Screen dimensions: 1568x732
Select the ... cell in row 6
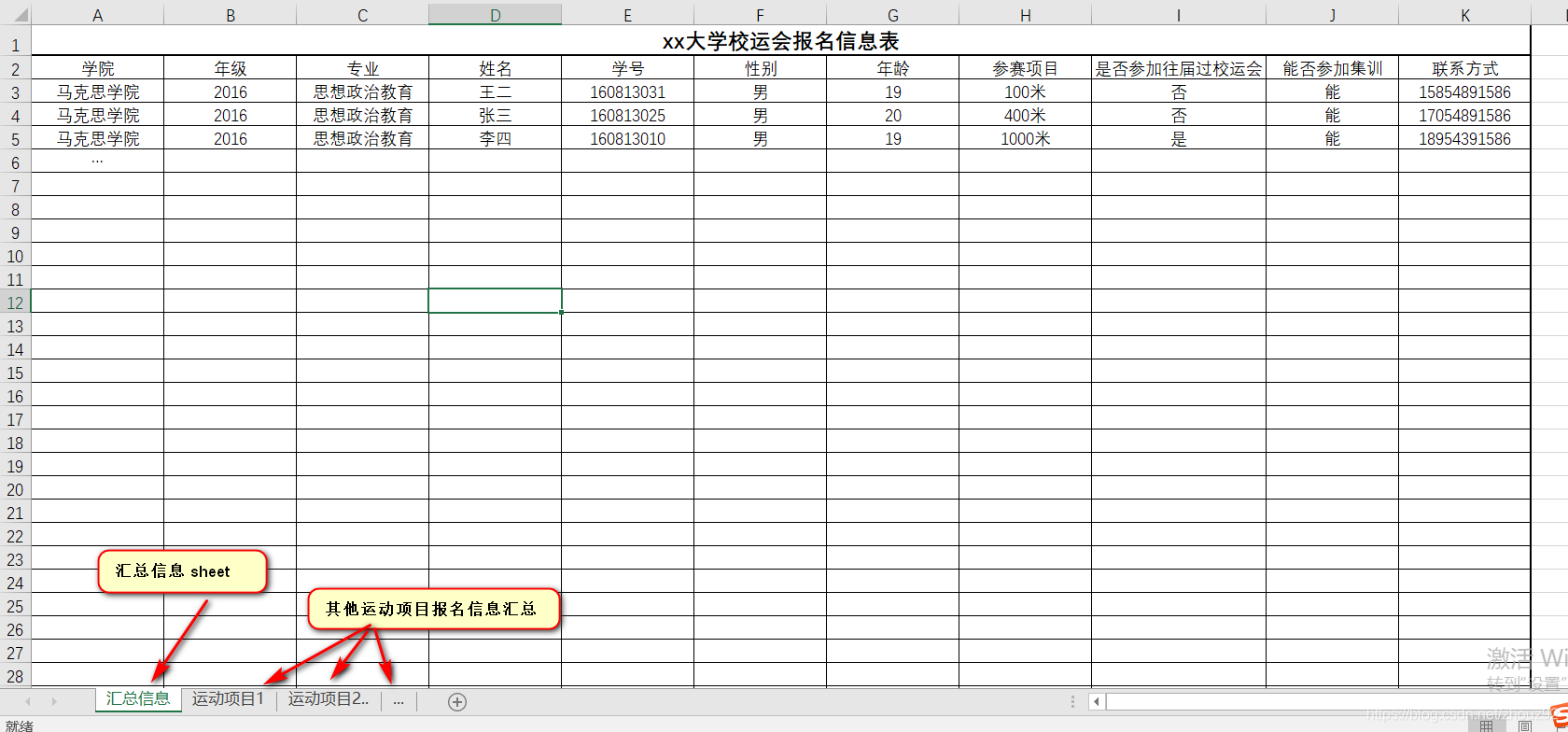(x=98, y=162)
